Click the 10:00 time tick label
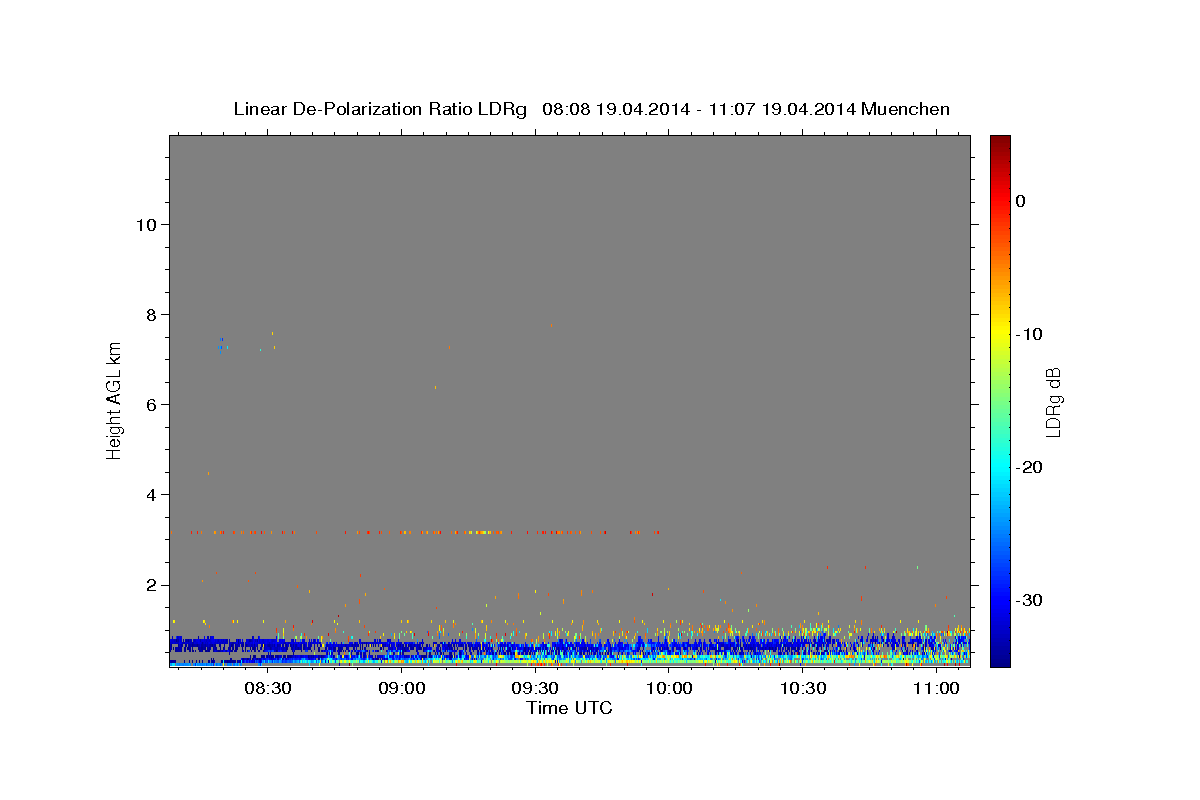The image size is (1200, 800). (668, 689)
